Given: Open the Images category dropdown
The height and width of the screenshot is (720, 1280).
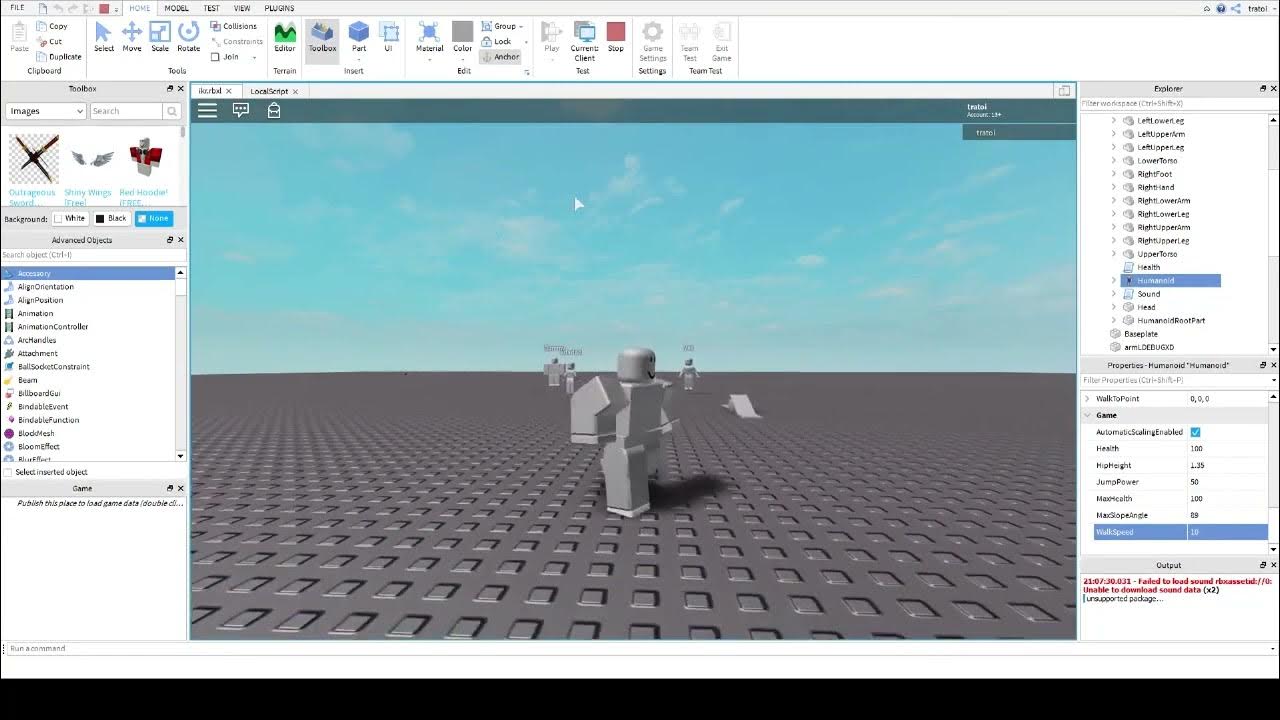Looking at the screenshot, I should pyautogui.click(x=45, y=111).
